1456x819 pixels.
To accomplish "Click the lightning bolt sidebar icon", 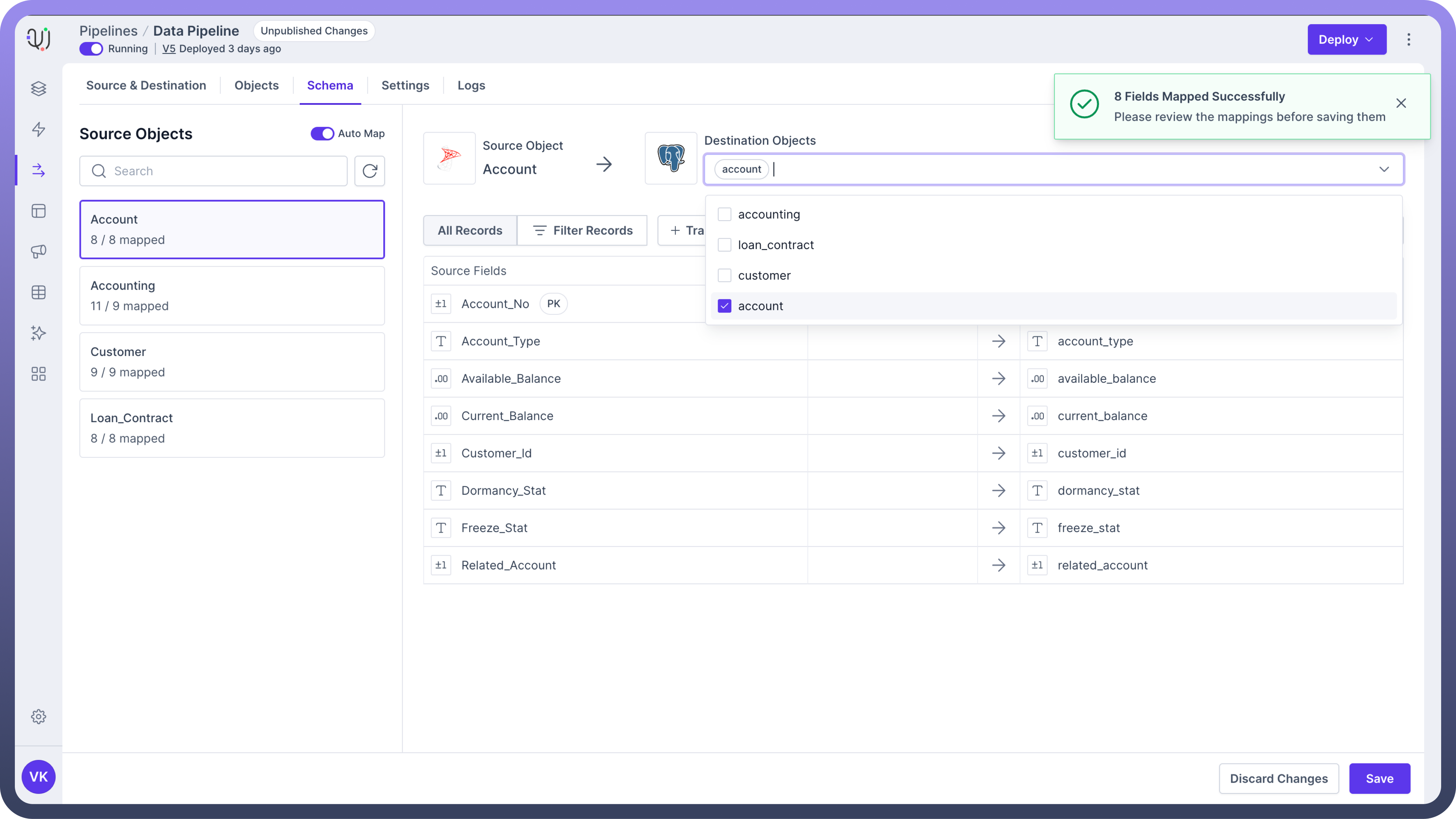I will point(38,129).
